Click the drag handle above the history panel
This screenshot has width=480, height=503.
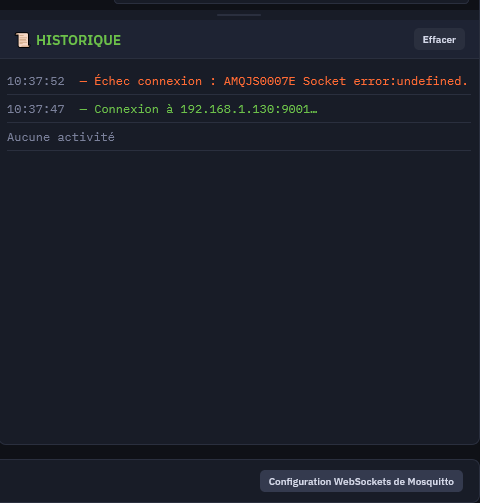coord(239,15)
